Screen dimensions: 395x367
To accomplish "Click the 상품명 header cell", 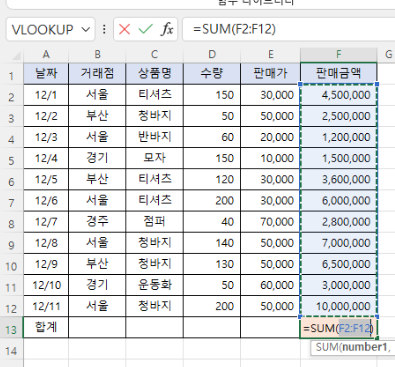I will click(154, 73).
